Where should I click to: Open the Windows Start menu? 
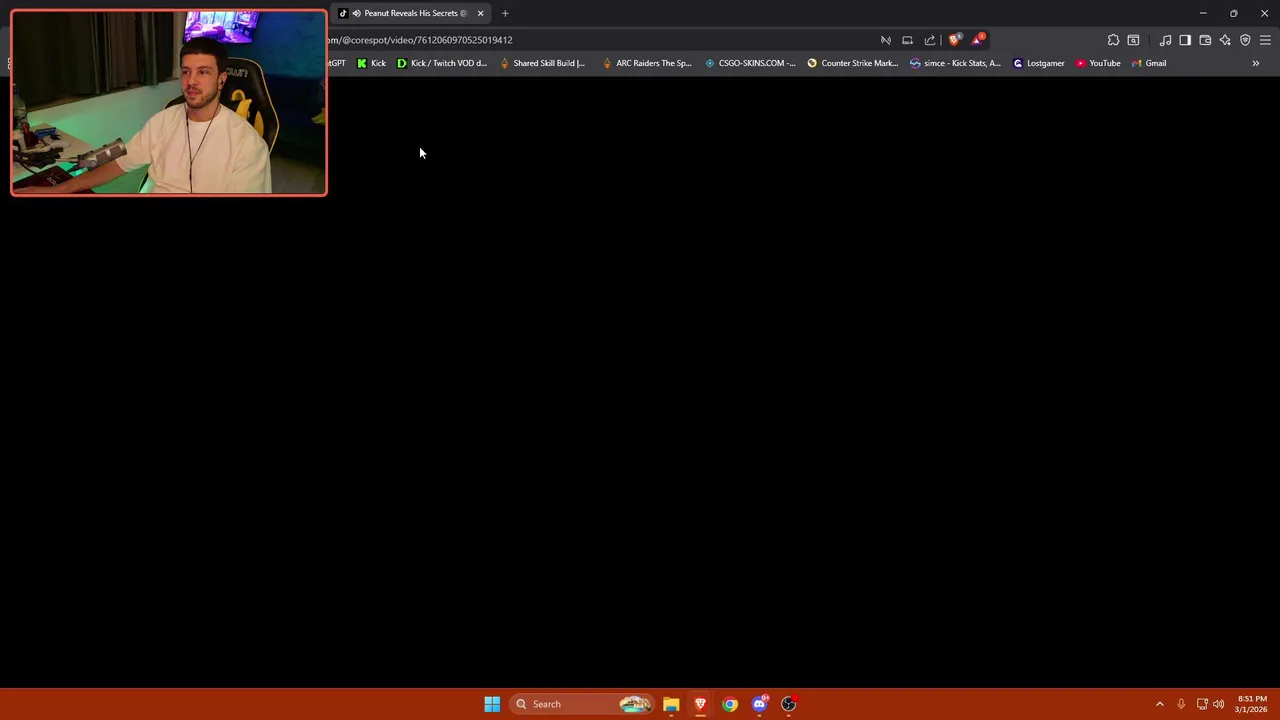click(492, 704)
